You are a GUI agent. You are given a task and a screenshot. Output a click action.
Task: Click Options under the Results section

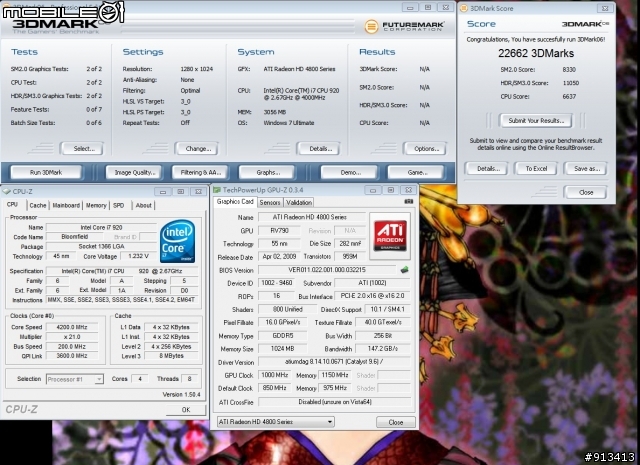pyautogui.click(x=425, y=149)
